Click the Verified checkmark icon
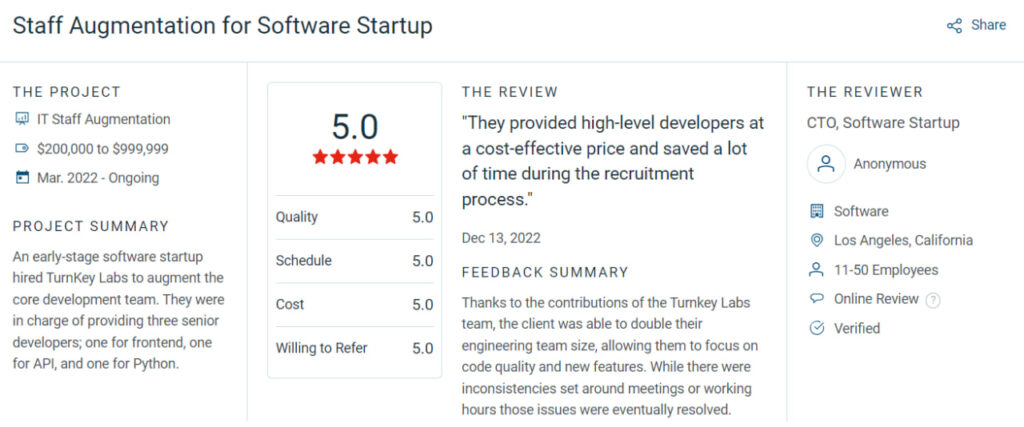1024x427 pixels. [816, 328]
